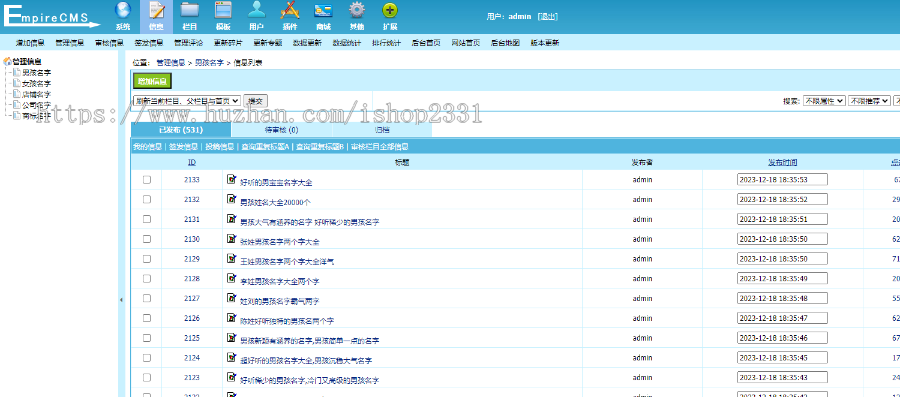900x397 pixels.
Task: Click the edit icon in row 2127
Action: point(231,298)
